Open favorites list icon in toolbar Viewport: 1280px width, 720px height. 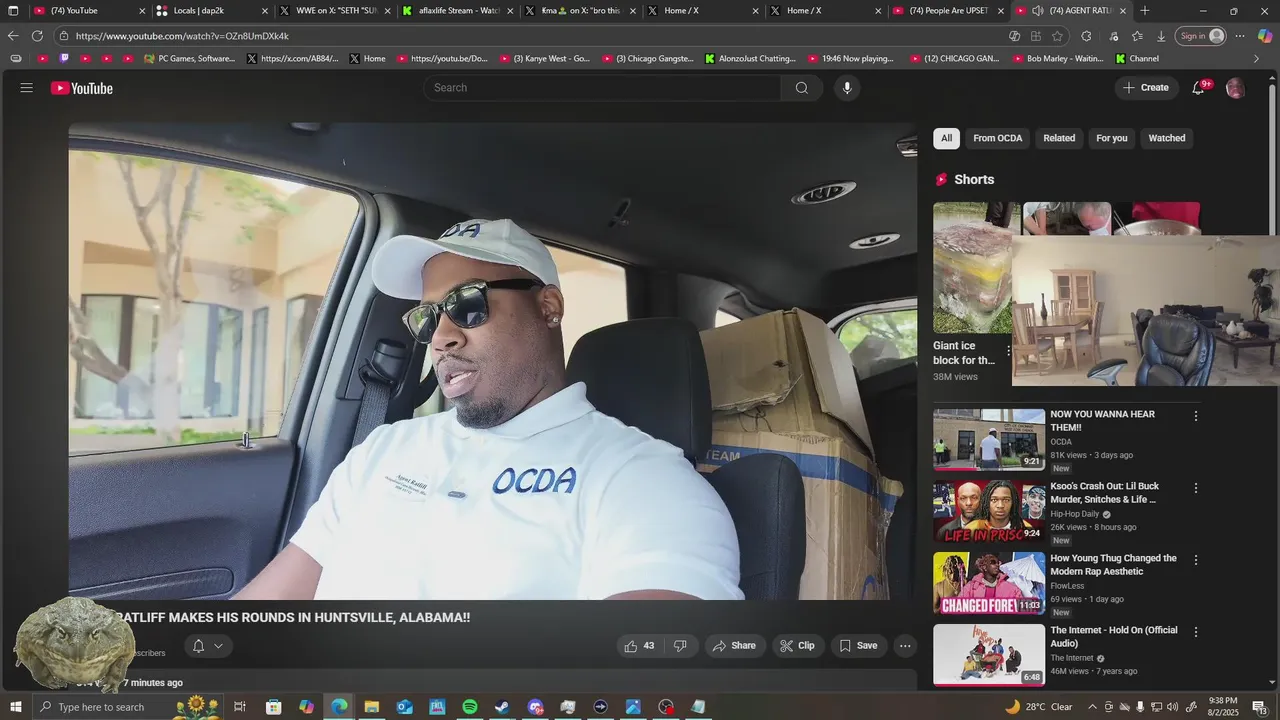(x=1137, y=36)
